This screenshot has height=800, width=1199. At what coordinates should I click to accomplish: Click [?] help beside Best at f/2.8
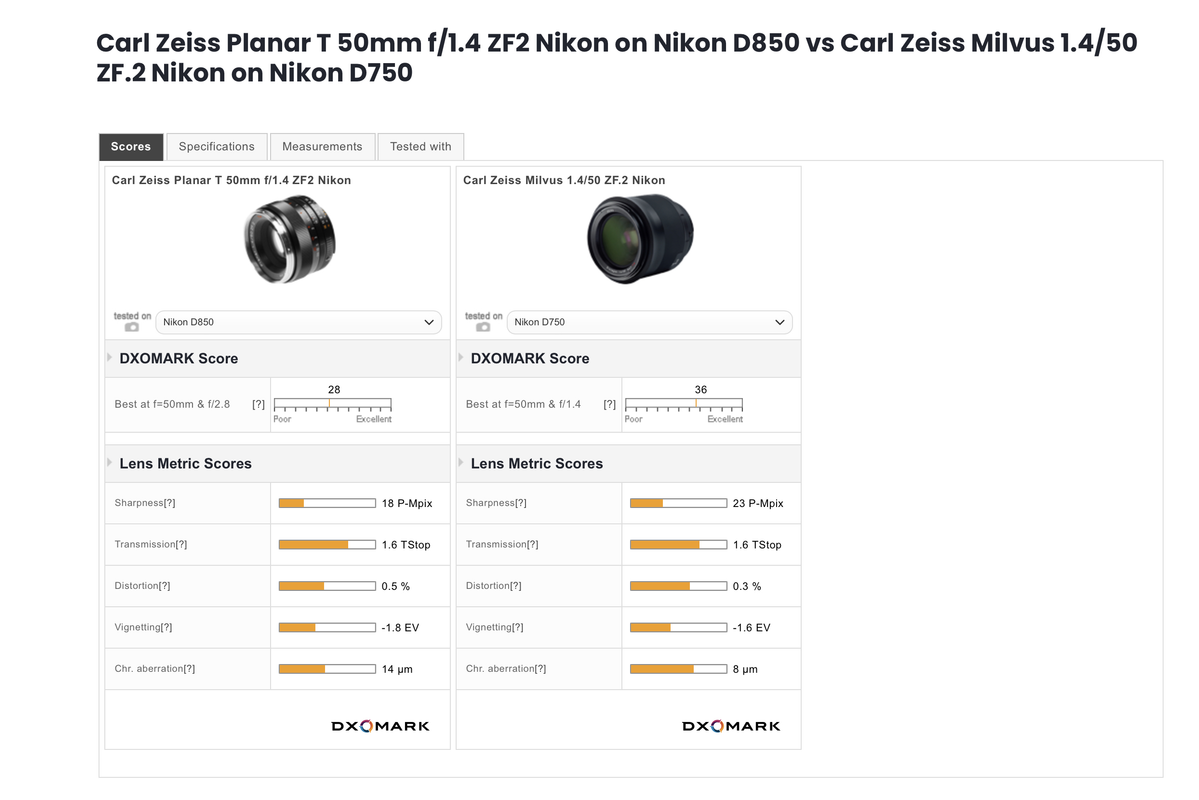[x=258, y=404]
